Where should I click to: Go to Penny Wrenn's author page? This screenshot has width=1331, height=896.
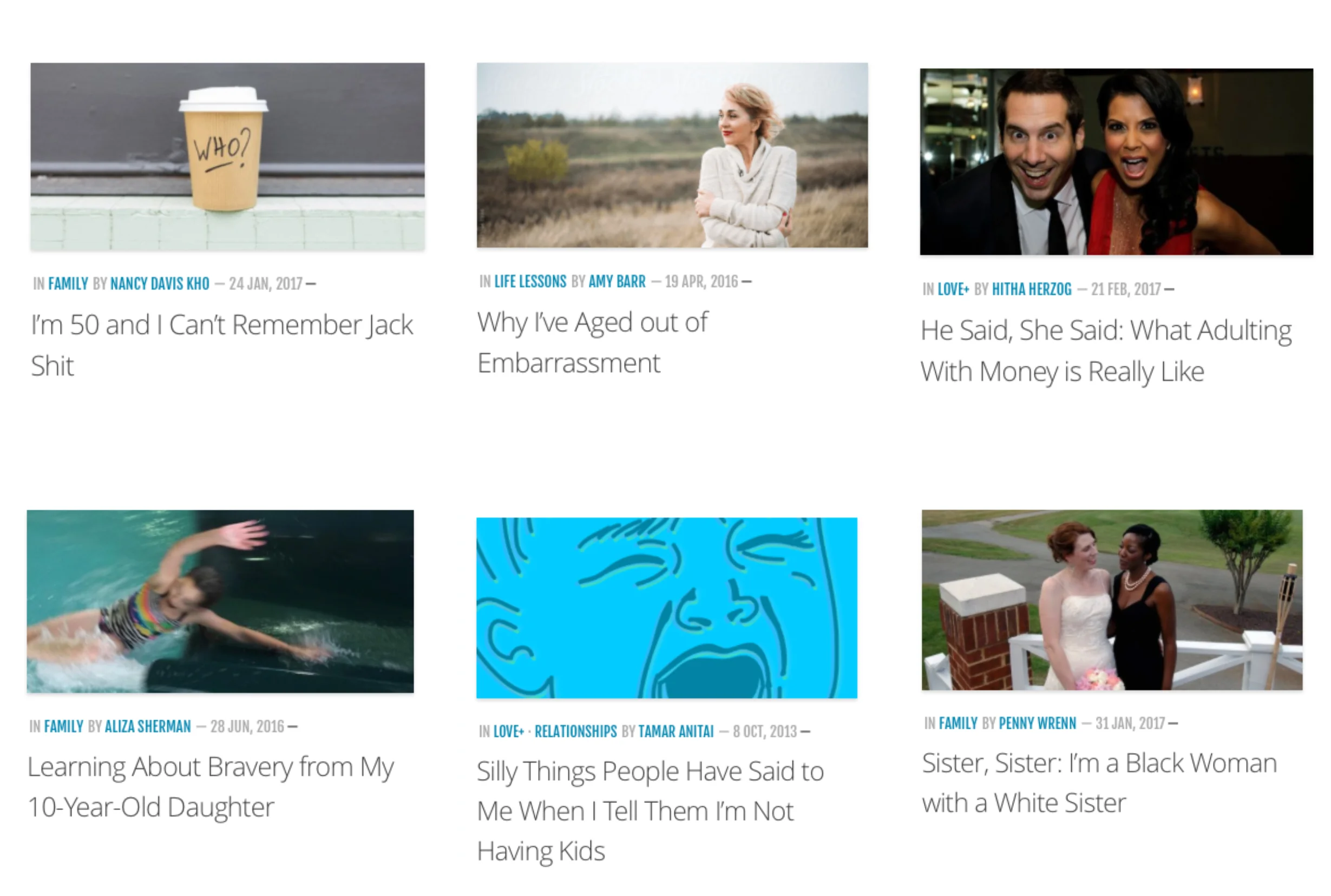(1037, 723)
